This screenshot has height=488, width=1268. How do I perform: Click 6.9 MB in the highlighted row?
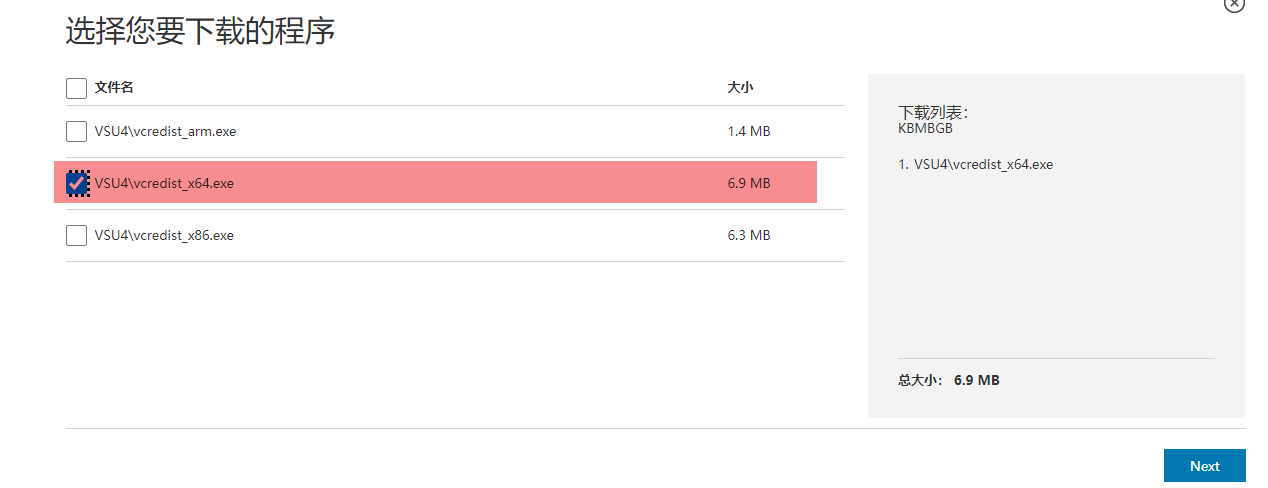(749, 183)
